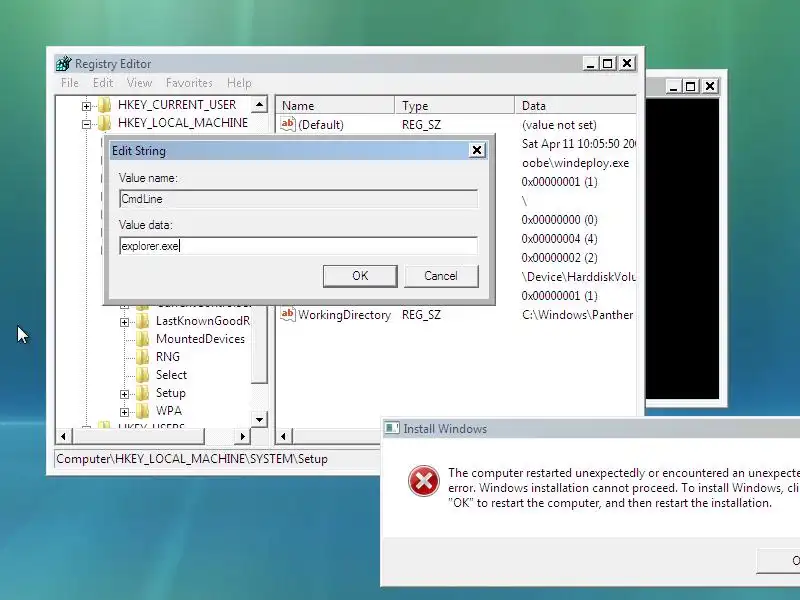
Task: Select the WPA key label
Action: [168, 411]
